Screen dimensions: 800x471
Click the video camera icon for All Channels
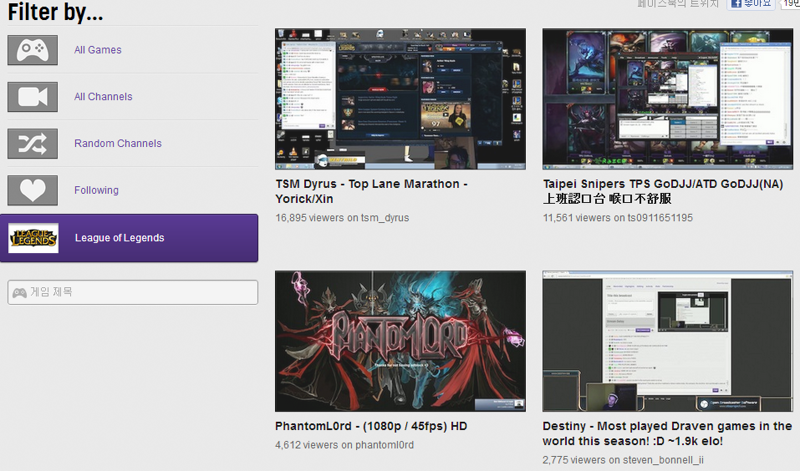click(33, 96)
